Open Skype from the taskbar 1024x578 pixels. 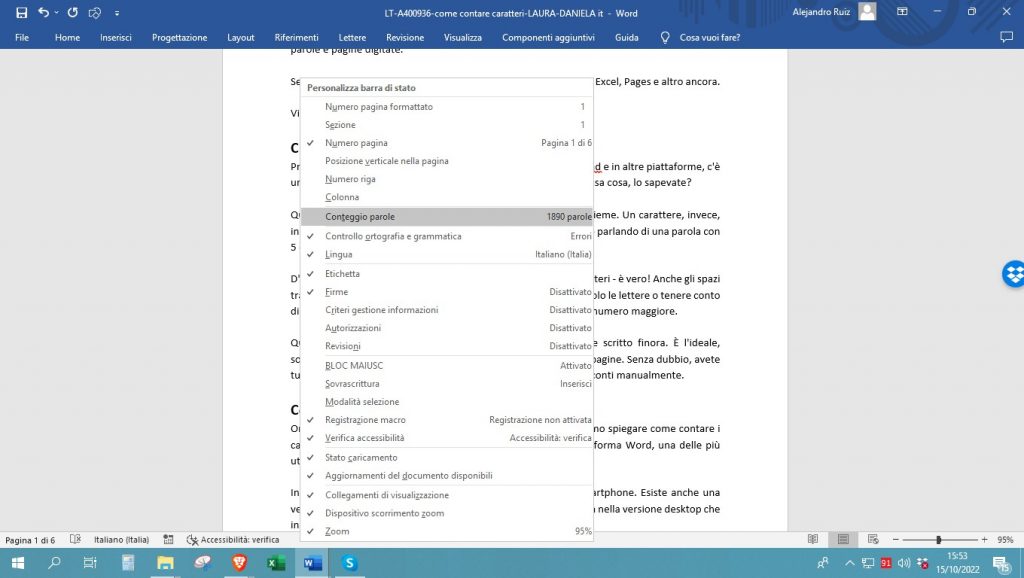coord(349,563)
